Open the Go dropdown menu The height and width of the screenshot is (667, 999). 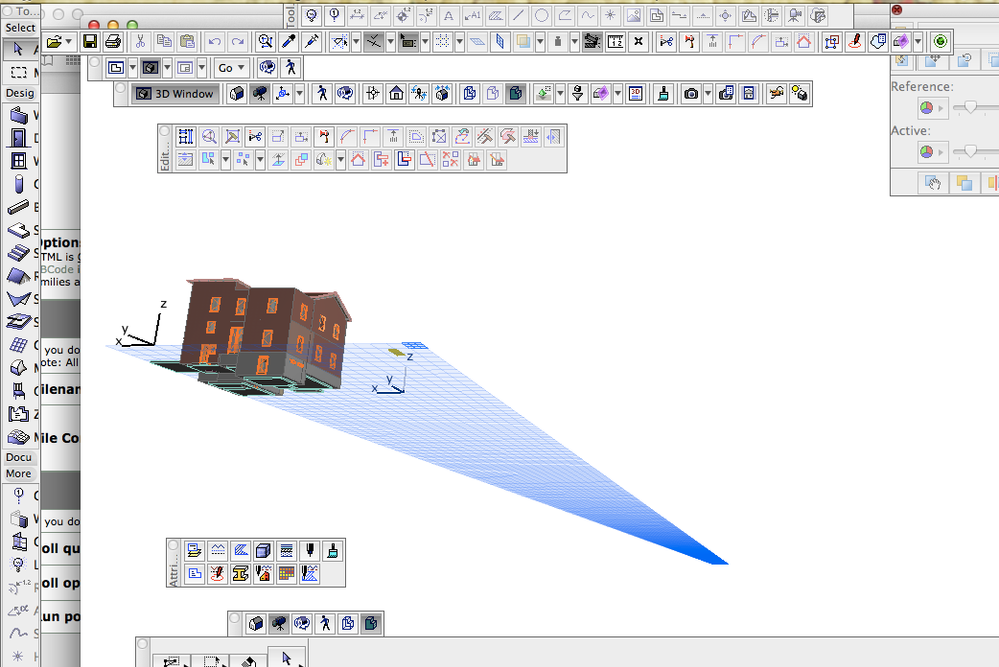pyautogui.click(x=231, y=67)
